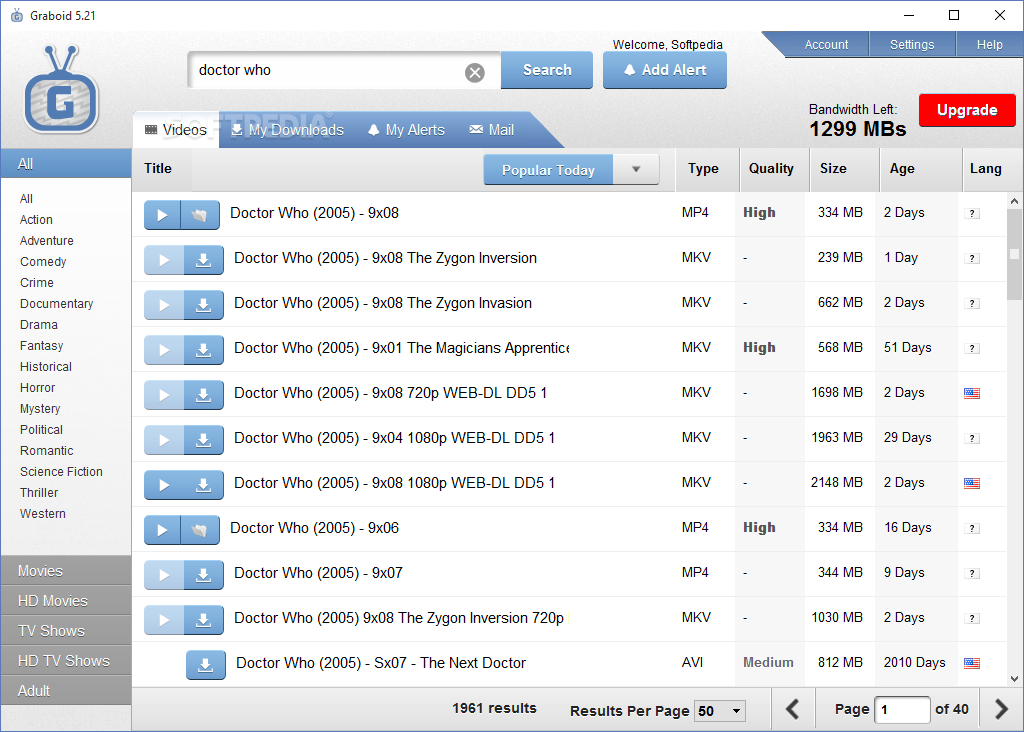The width and height of the screenshot is (1024, 732).
Task: Expand the HD Movies category section
Action: [x=66, y=601]
